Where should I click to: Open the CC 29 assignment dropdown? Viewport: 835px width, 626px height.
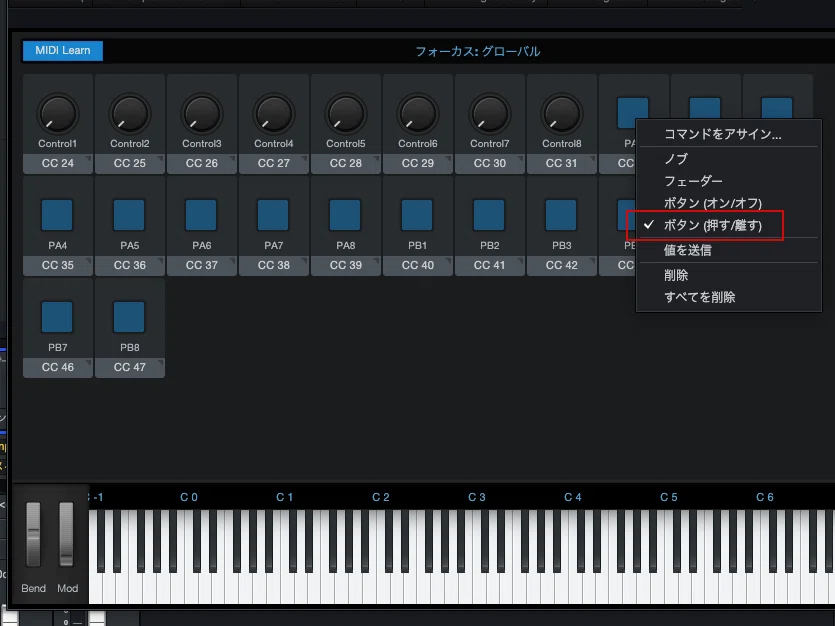coord(418,163)
